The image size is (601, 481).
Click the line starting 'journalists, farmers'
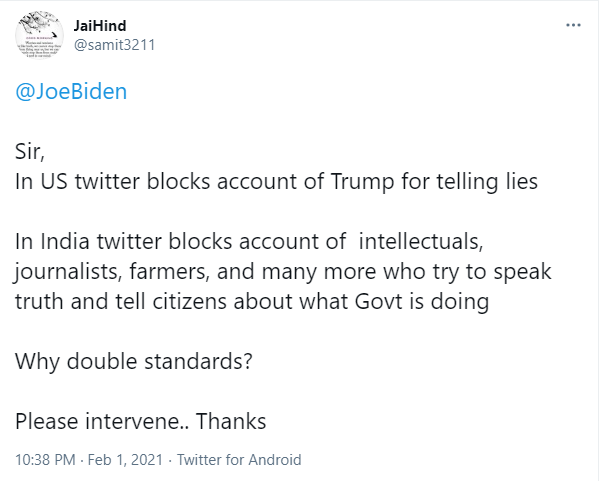283,272
